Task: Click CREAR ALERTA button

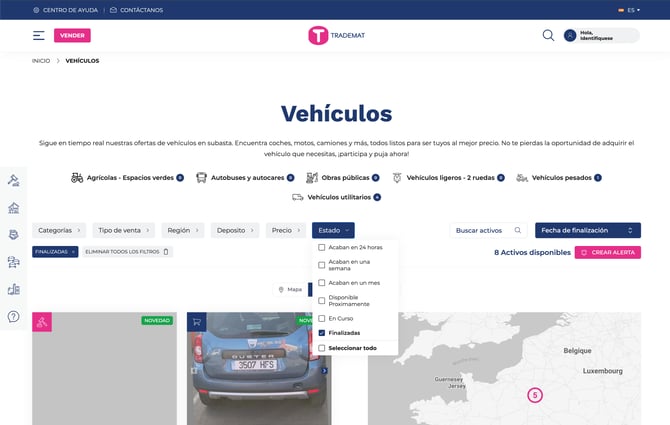Action: 608,252
